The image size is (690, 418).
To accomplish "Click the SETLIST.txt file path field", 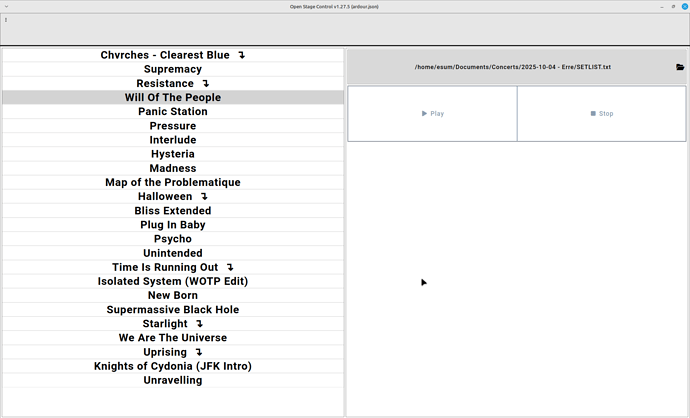I will [512, 68].
